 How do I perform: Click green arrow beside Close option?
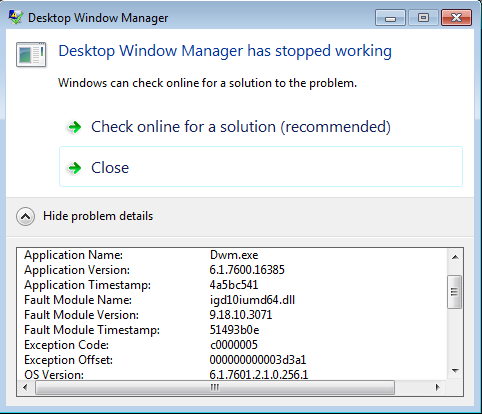point(75,168)
